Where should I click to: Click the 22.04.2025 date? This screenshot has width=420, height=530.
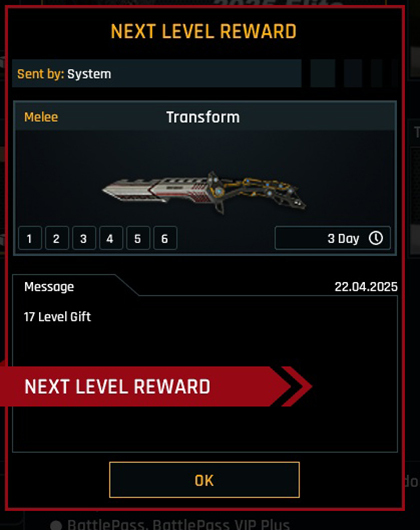366,287
